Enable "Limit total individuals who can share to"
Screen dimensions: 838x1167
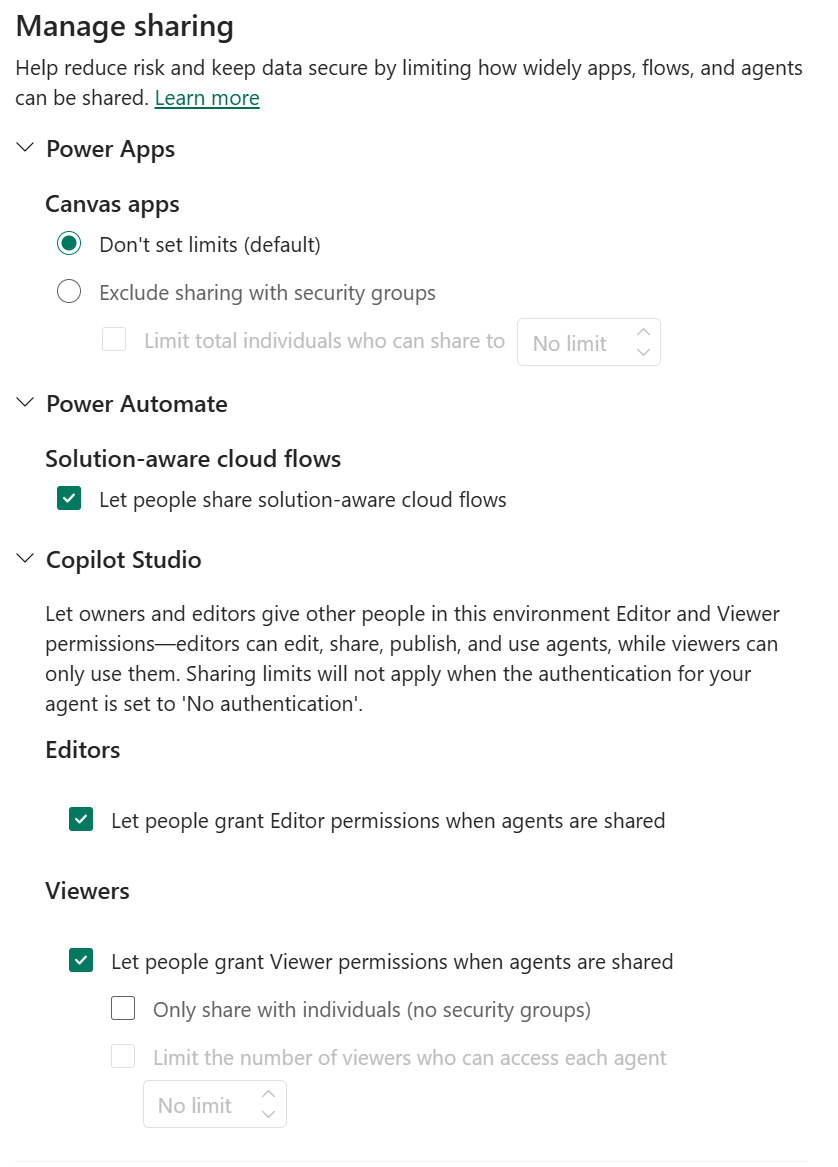coord(113,341)
